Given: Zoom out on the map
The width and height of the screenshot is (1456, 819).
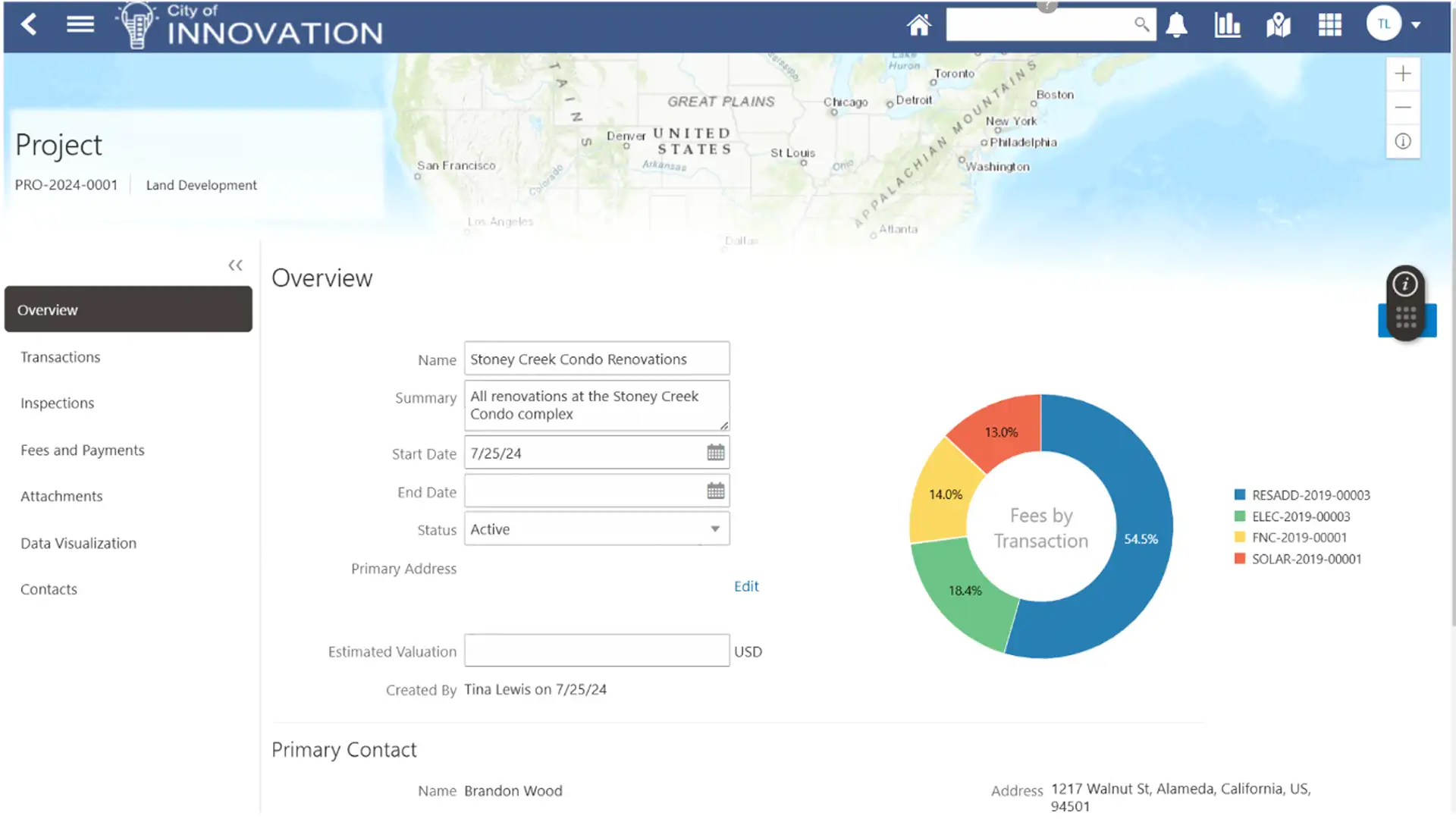Looking at the screenshot, I should (1402, 107).
